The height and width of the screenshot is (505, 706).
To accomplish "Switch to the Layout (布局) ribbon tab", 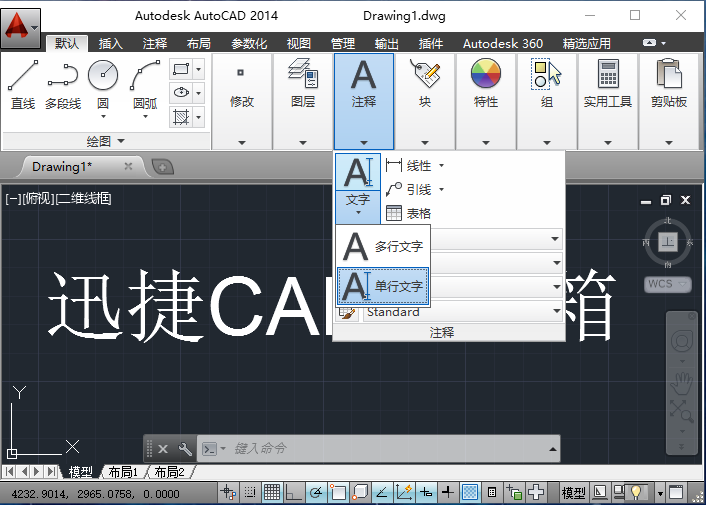I will (199, 44).
